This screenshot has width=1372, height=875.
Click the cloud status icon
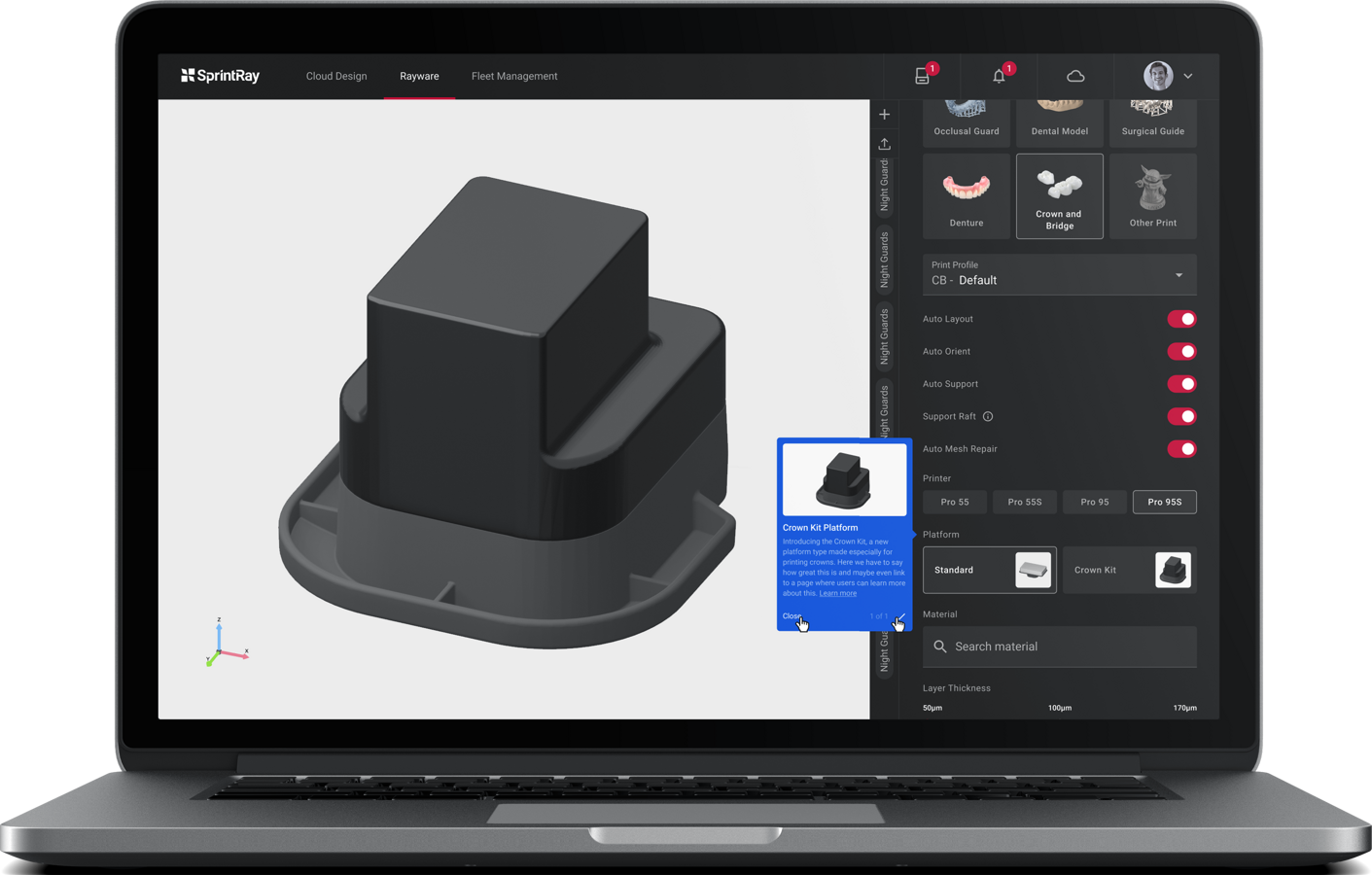[1075, 76]
